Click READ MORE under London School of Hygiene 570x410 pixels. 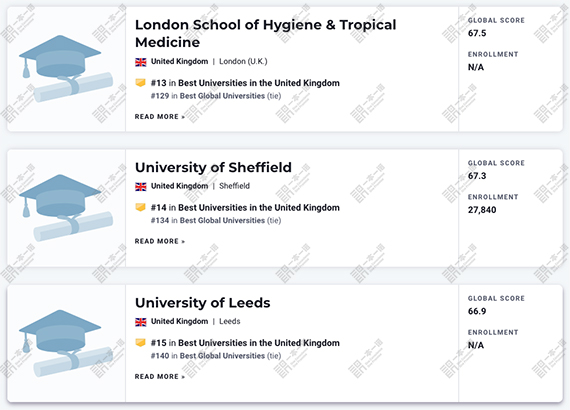[160, 117]
